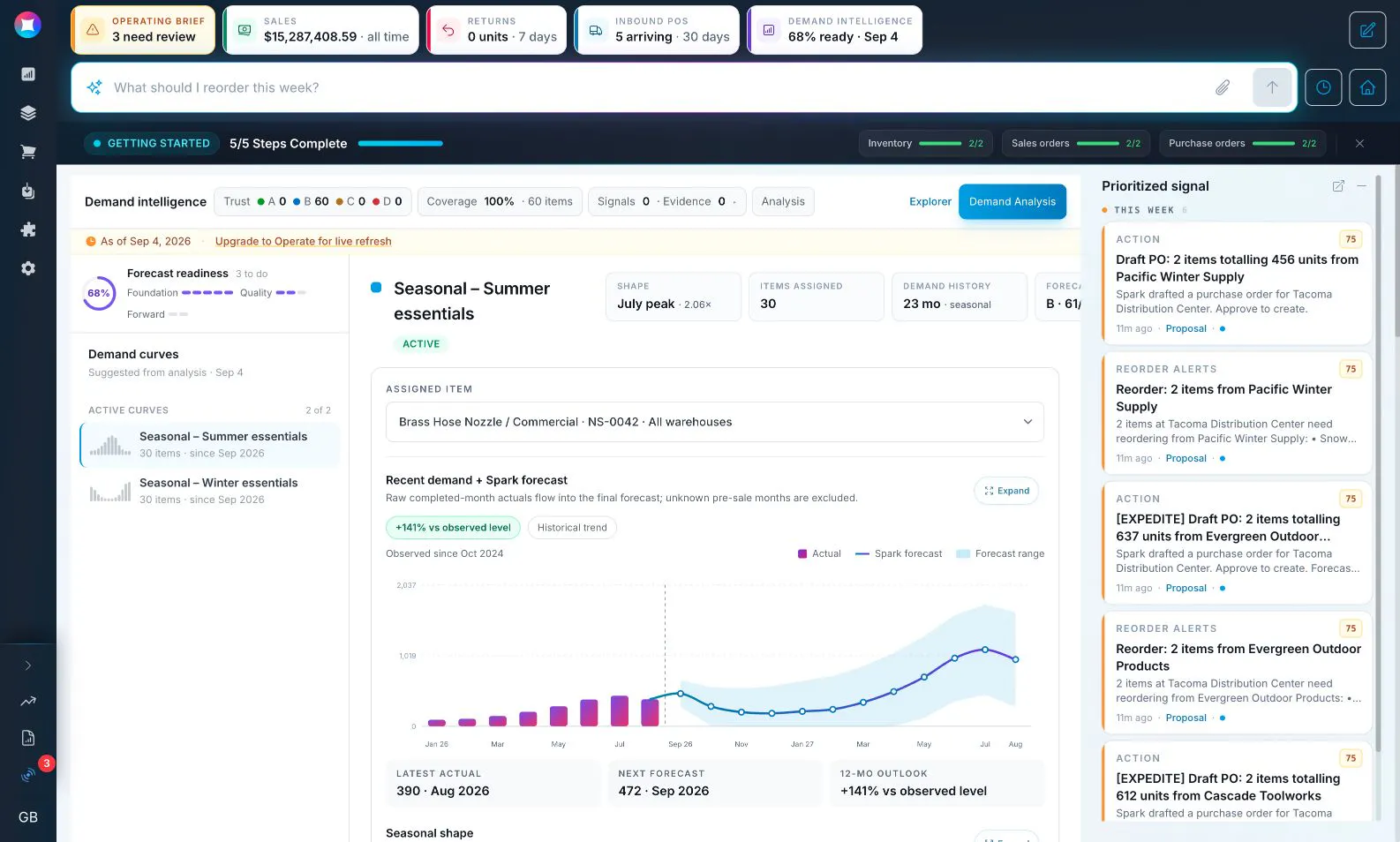Click the paperclip attach icon
The image size is (1400, 842).
click(x=1223, y=87)
